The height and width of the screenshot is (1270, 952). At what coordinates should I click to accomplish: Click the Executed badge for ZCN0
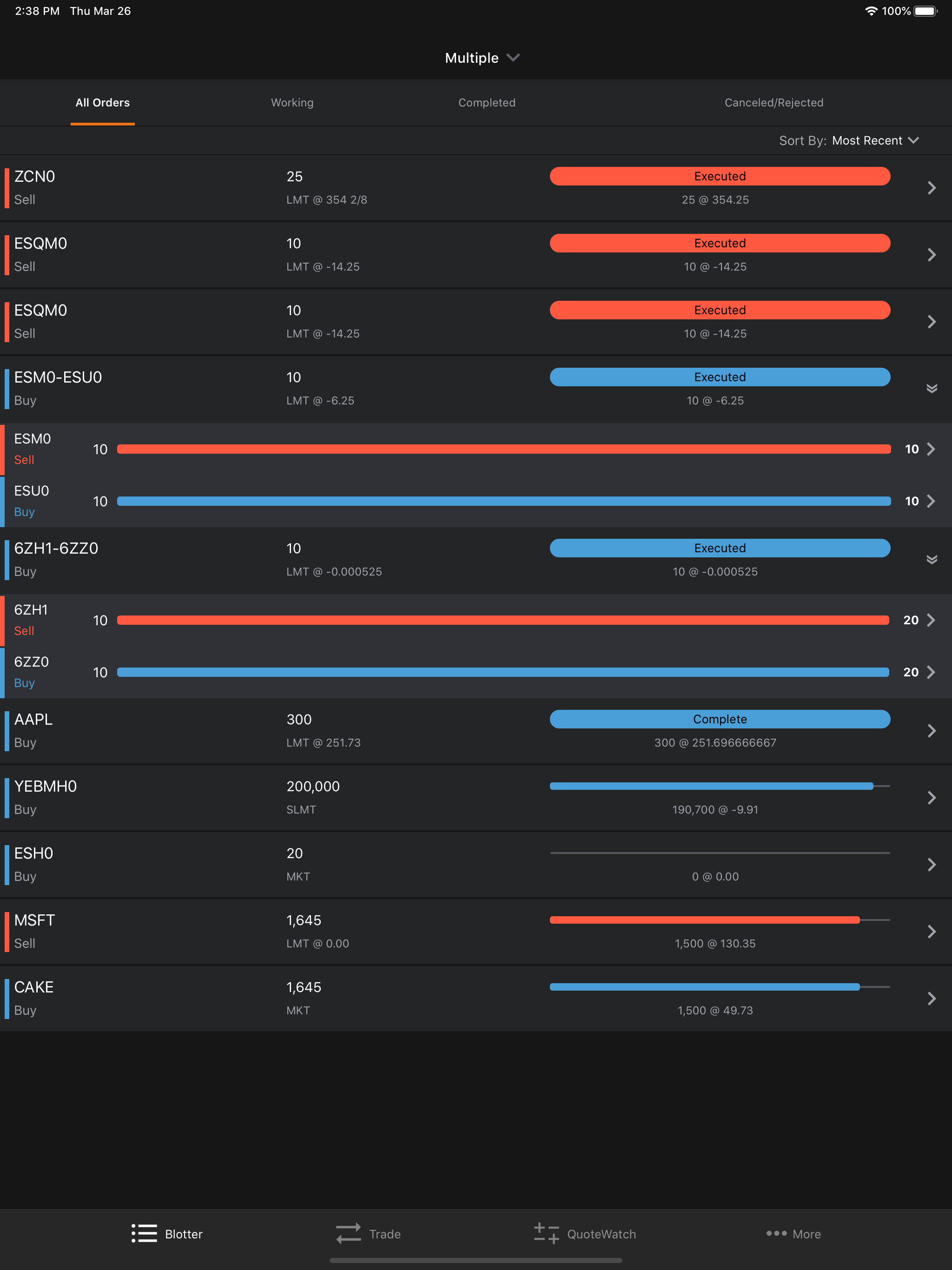(x=720, y=176)
